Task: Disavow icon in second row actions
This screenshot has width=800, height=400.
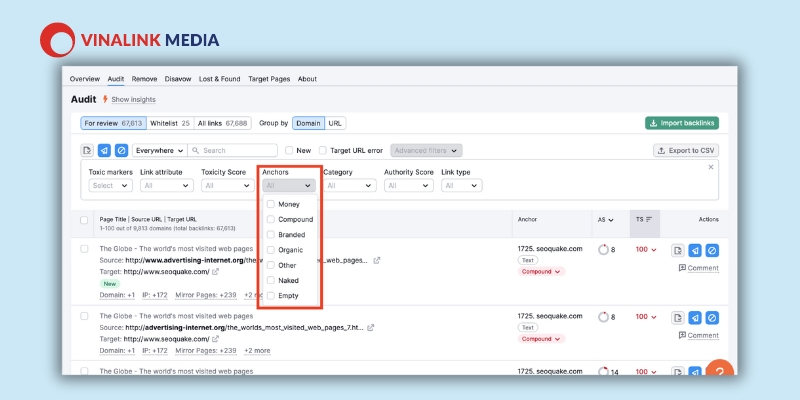Action: 712,318
